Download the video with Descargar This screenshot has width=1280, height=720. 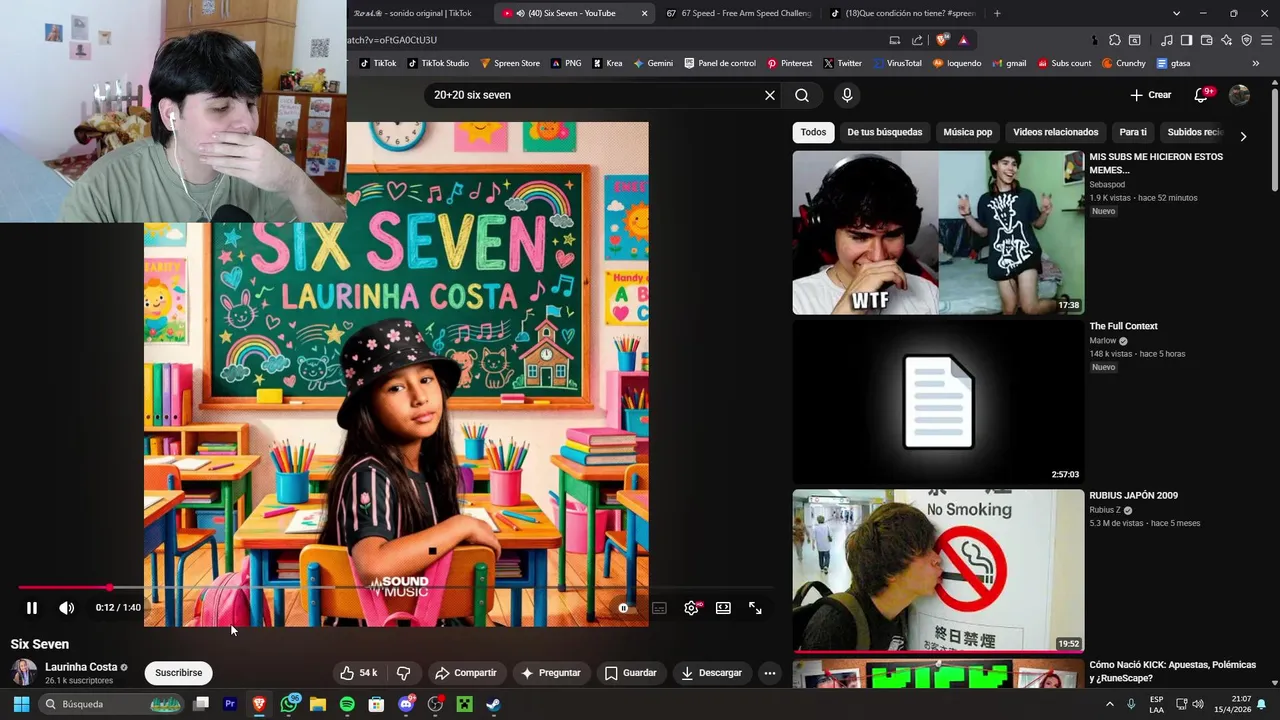712,673
